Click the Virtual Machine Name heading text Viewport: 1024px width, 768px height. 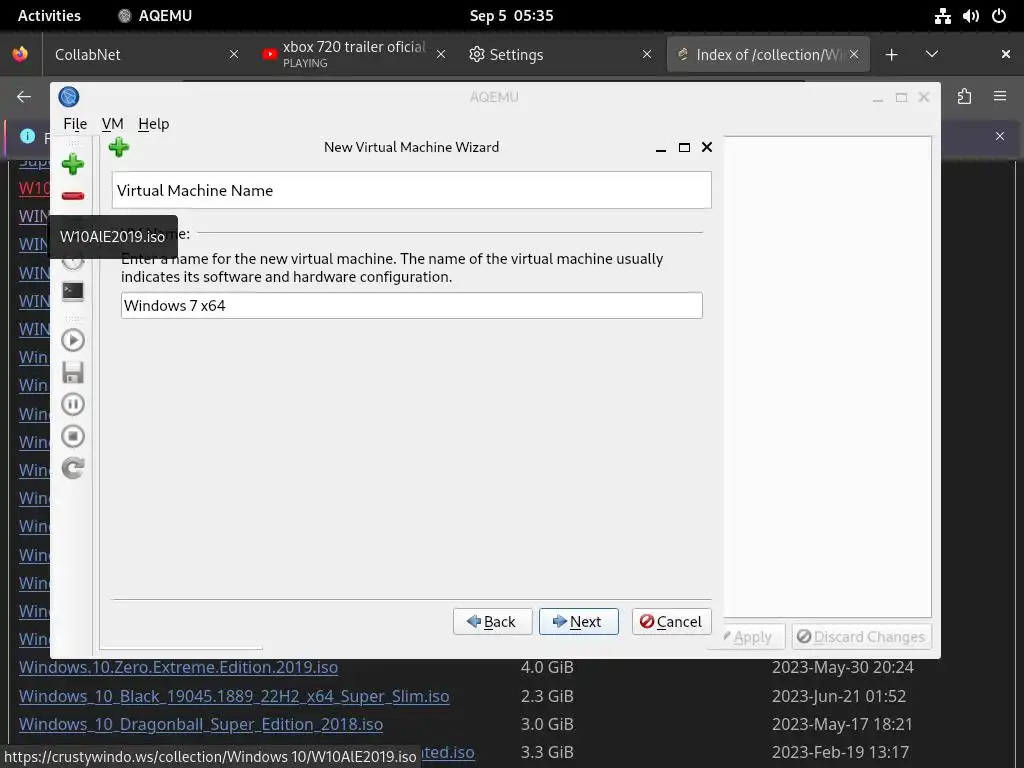coord(195,191)
